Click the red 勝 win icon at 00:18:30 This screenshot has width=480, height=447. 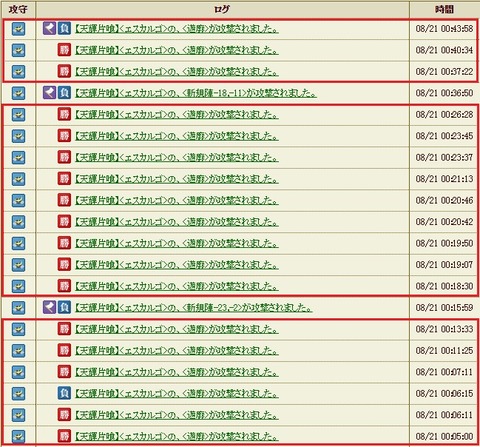pyautogui.click(x=64, y=286)
